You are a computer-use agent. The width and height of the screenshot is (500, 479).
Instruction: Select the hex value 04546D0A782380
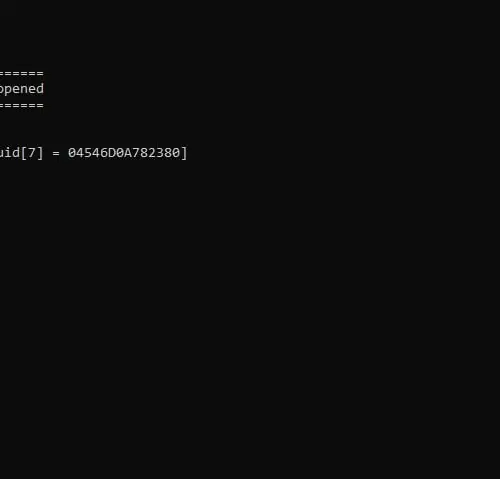tap(124, 153)
